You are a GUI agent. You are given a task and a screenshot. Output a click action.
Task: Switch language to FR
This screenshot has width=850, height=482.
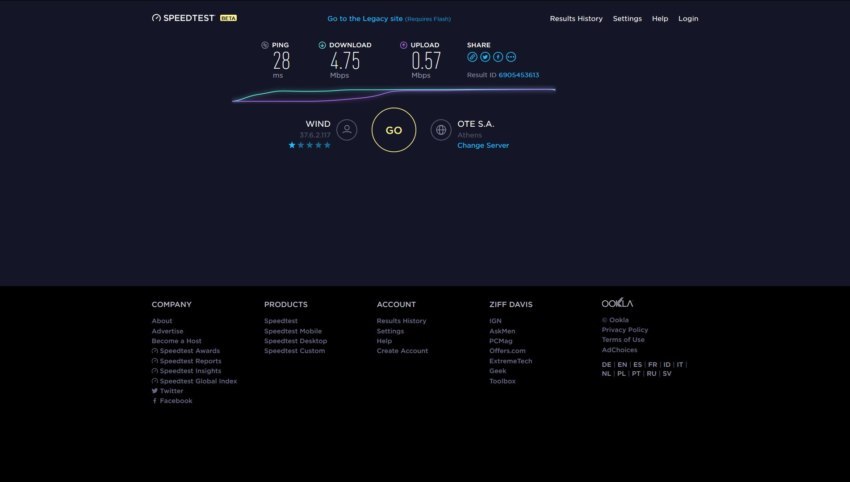click(x=653, y=365)
